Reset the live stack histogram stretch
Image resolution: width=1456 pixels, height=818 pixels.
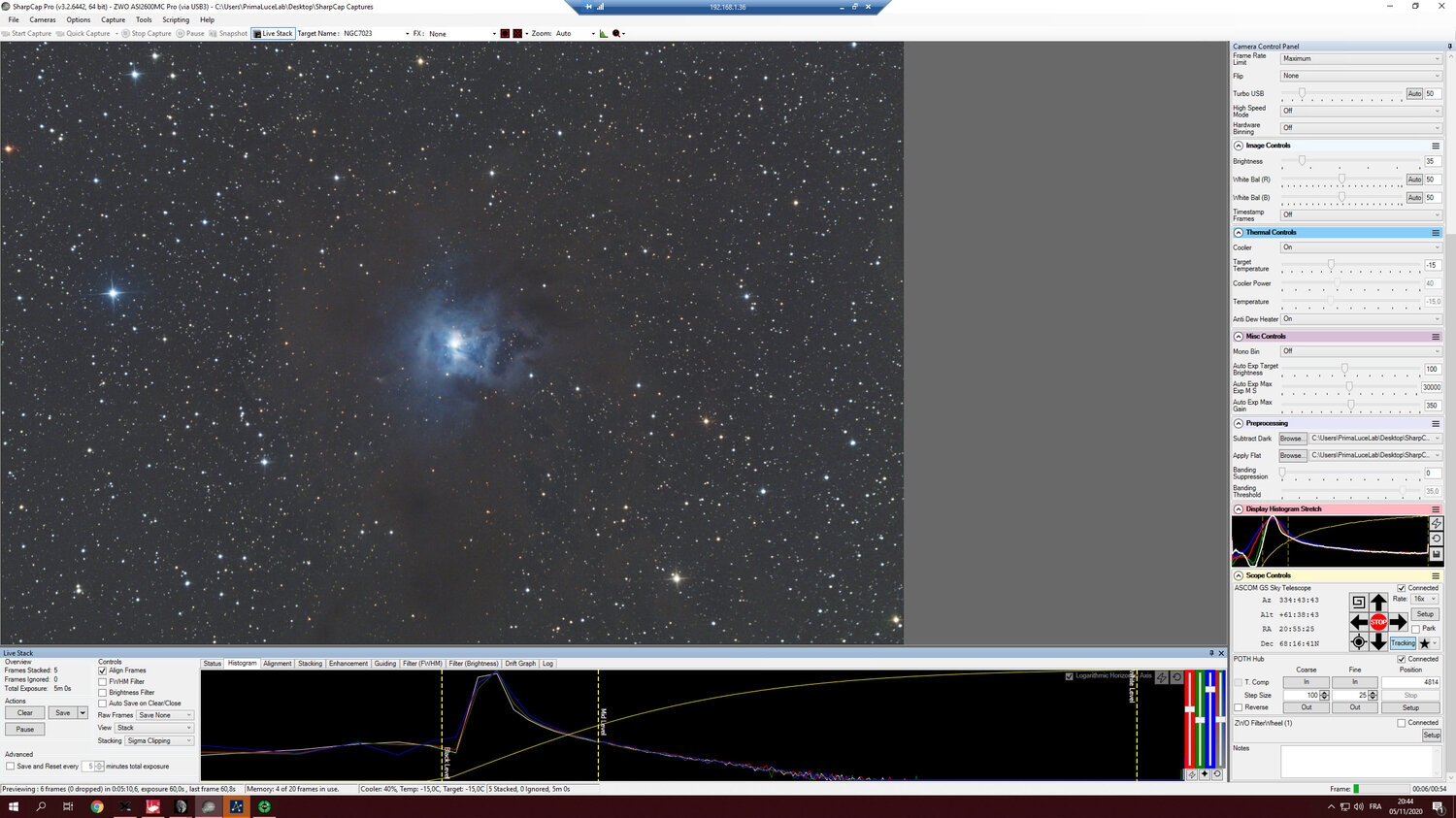[x=1176, y=677]
